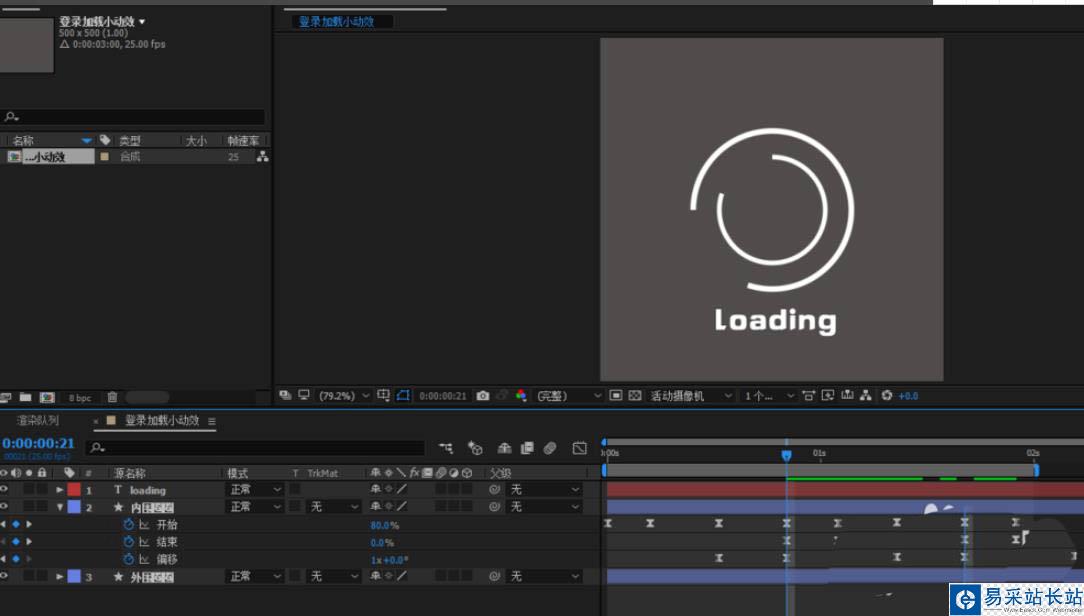1084x616 pixels.
Task: Open the timeline panel menu icon
Action: click(x=212, y=421)
